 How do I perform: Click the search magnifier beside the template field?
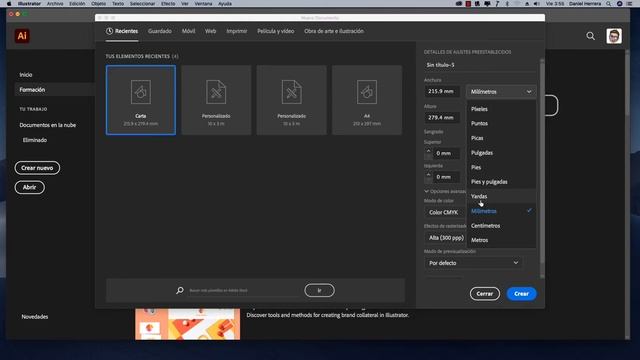tap(180, 290)
